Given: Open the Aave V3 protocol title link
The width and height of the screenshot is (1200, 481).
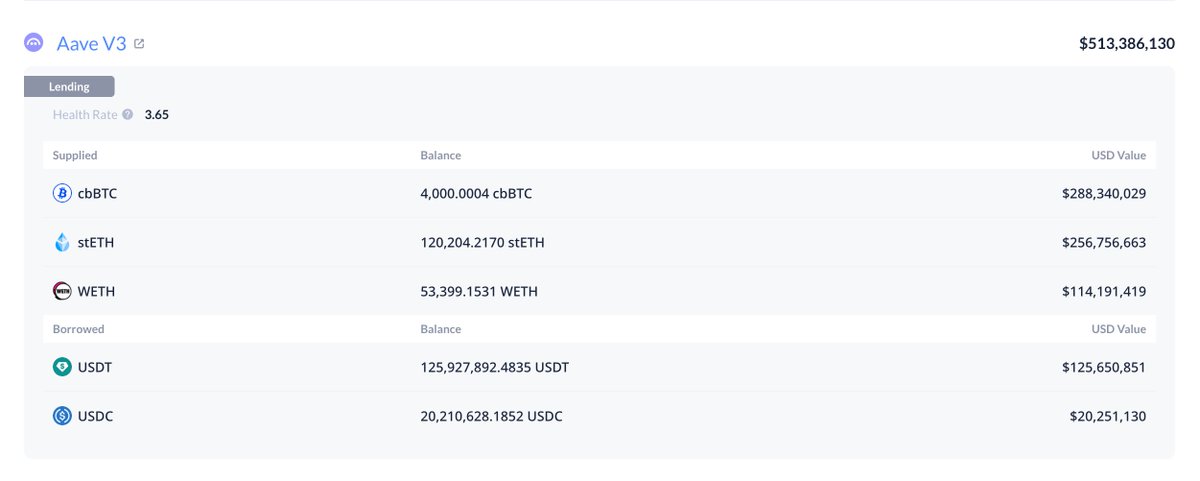Looking at the screenshot, I should pos(91,43).
